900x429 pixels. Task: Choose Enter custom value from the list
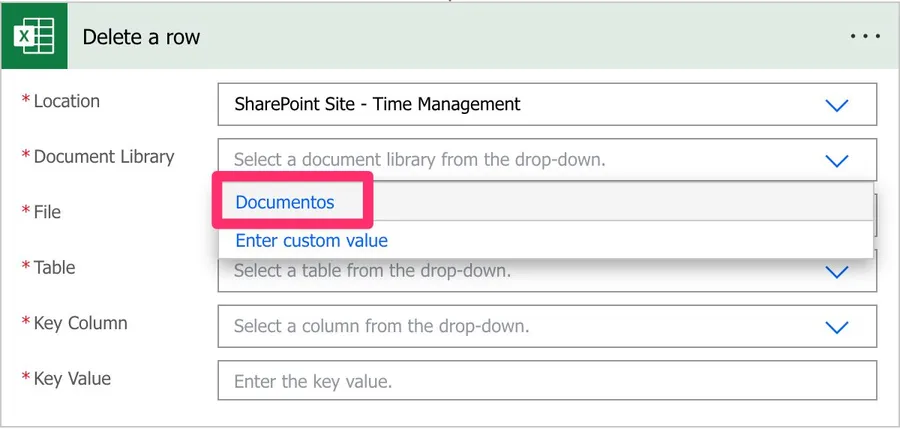pyautogui.click(x=311, y=241)
